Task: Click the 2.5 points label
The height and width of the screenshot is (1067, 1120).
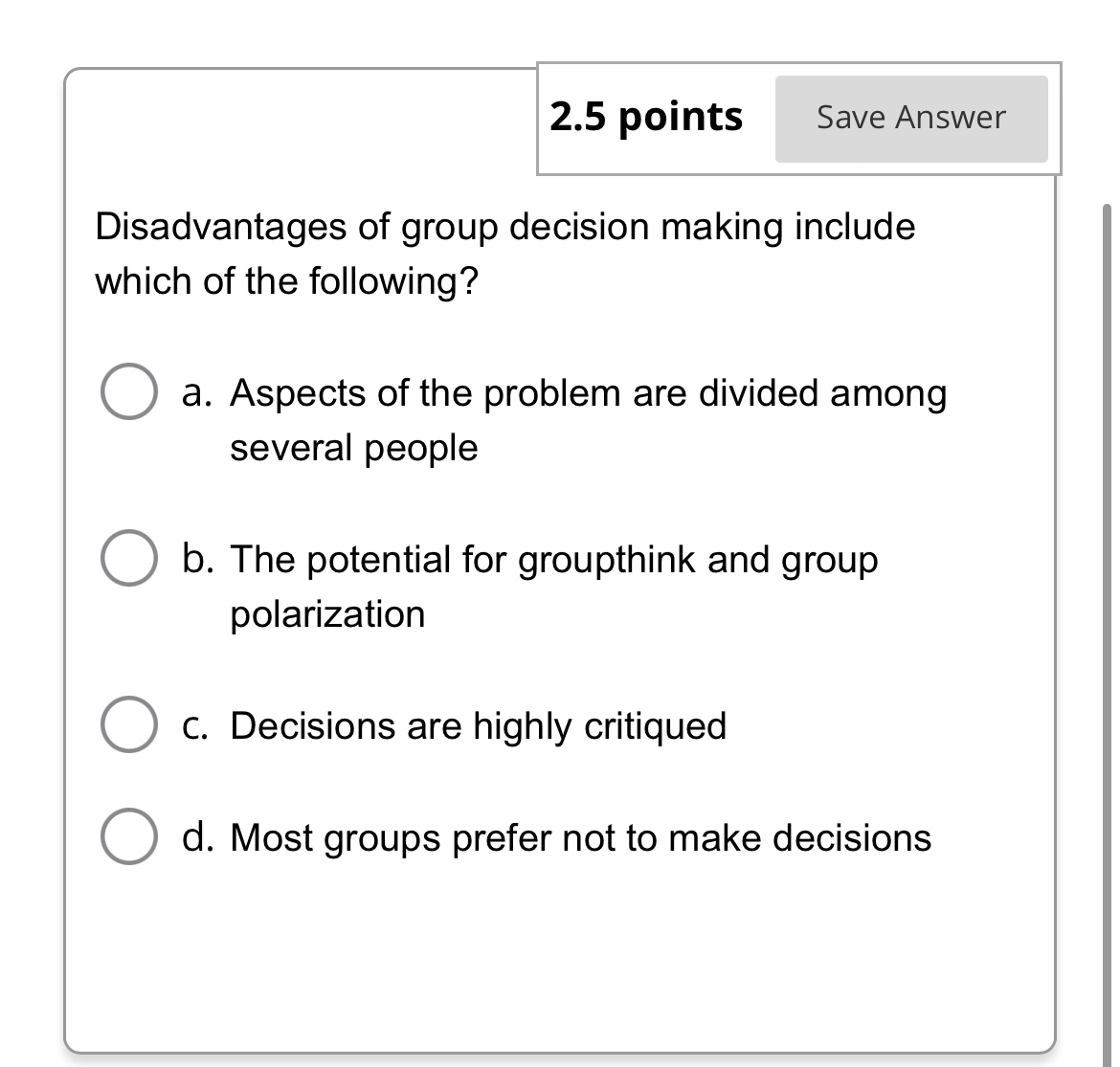Action: tap(647, 116)
